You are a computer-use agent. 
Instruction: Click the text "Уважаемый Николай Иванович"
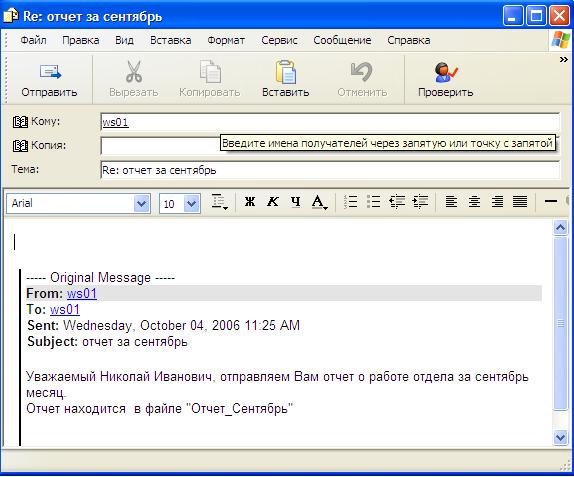click(x=119, y=377)
